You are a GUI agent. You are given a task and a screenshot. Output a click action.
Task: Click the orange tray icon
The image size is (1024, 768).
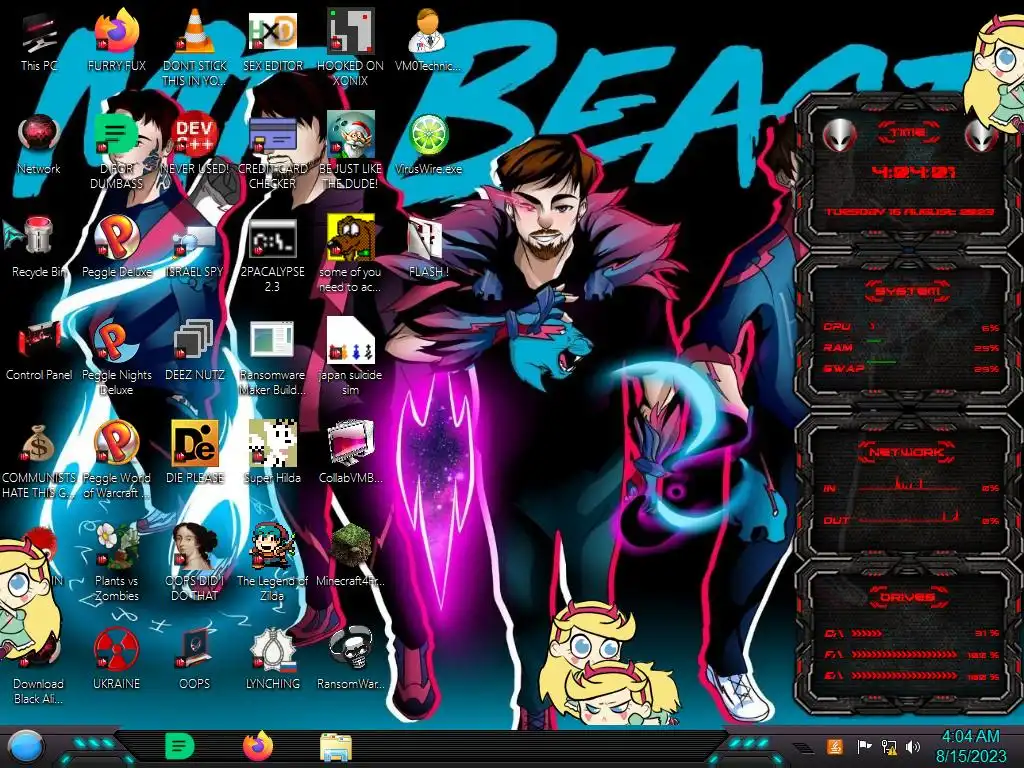[x=835, y=746]
